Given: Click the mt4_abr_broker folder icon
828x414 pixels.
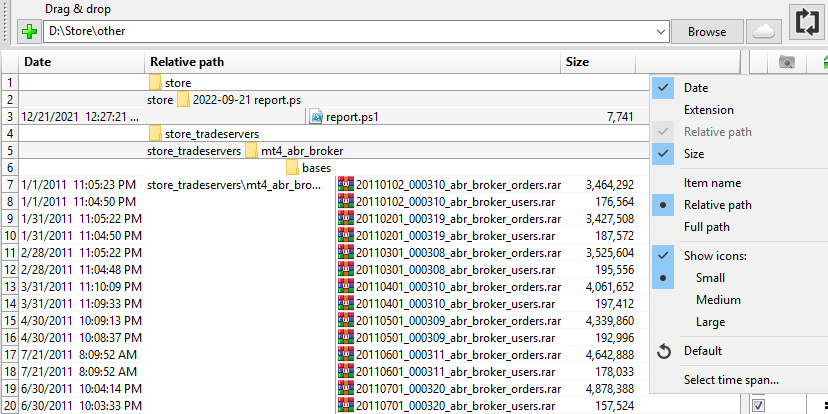Looking at the screenshot, I should (251, 150).
